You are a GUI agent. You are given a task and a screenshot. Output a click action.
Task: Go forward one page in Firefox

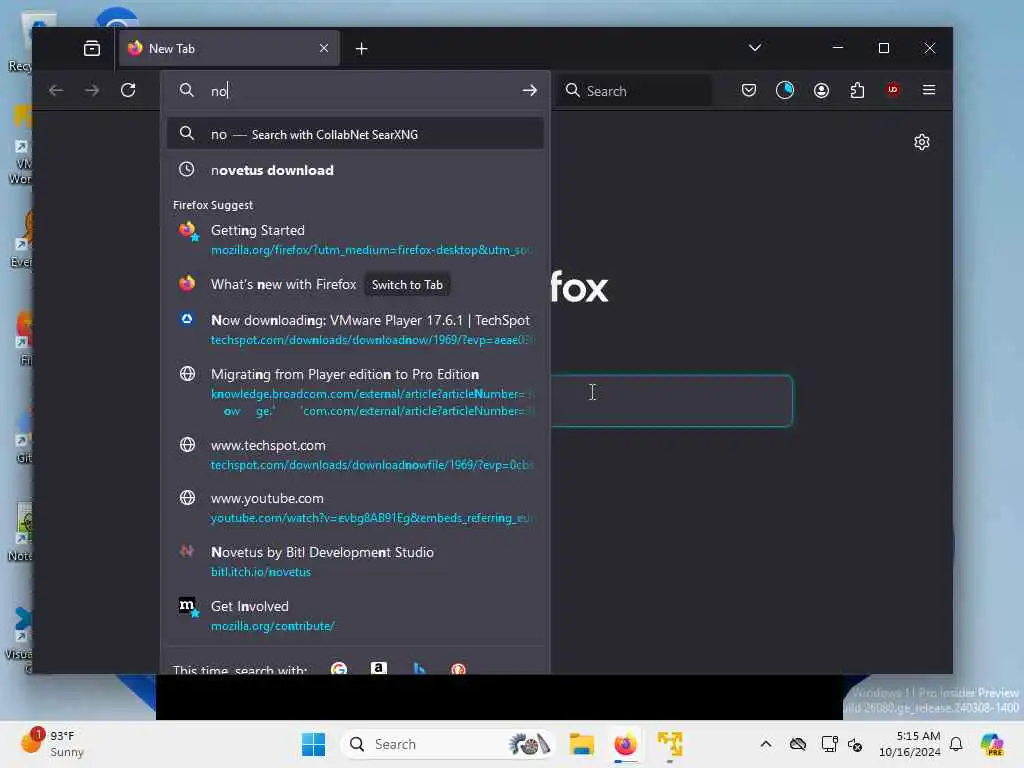92,90
